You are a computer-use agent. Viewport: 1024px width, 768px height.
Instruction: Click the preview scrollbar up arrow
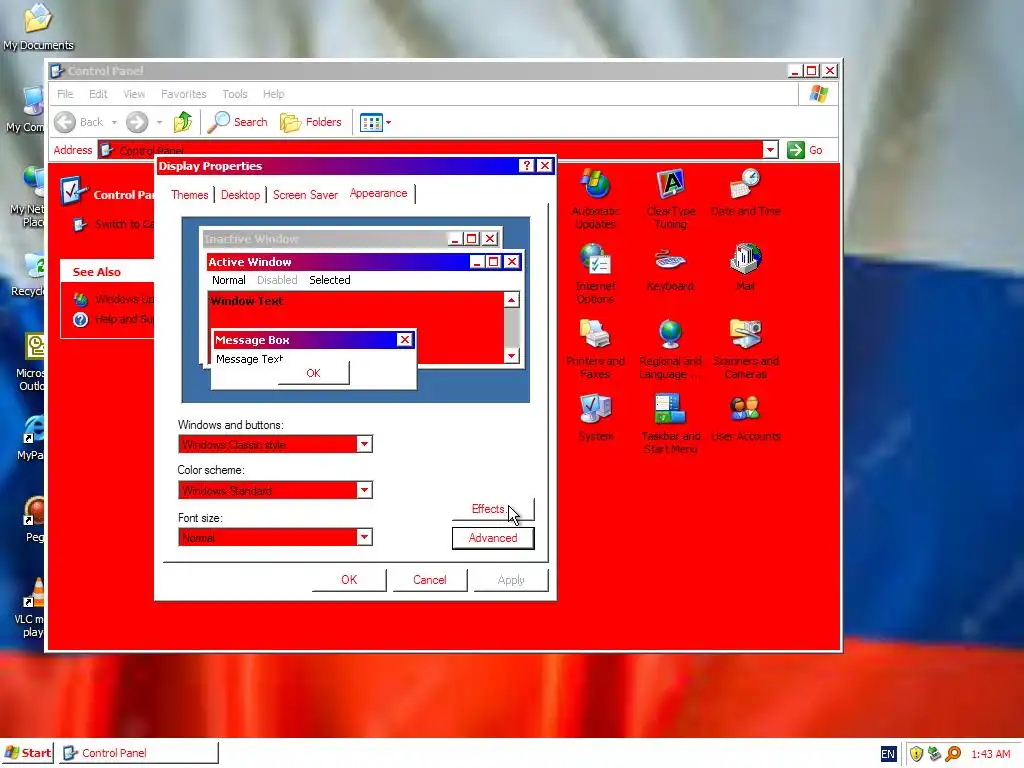pos(511,300)
